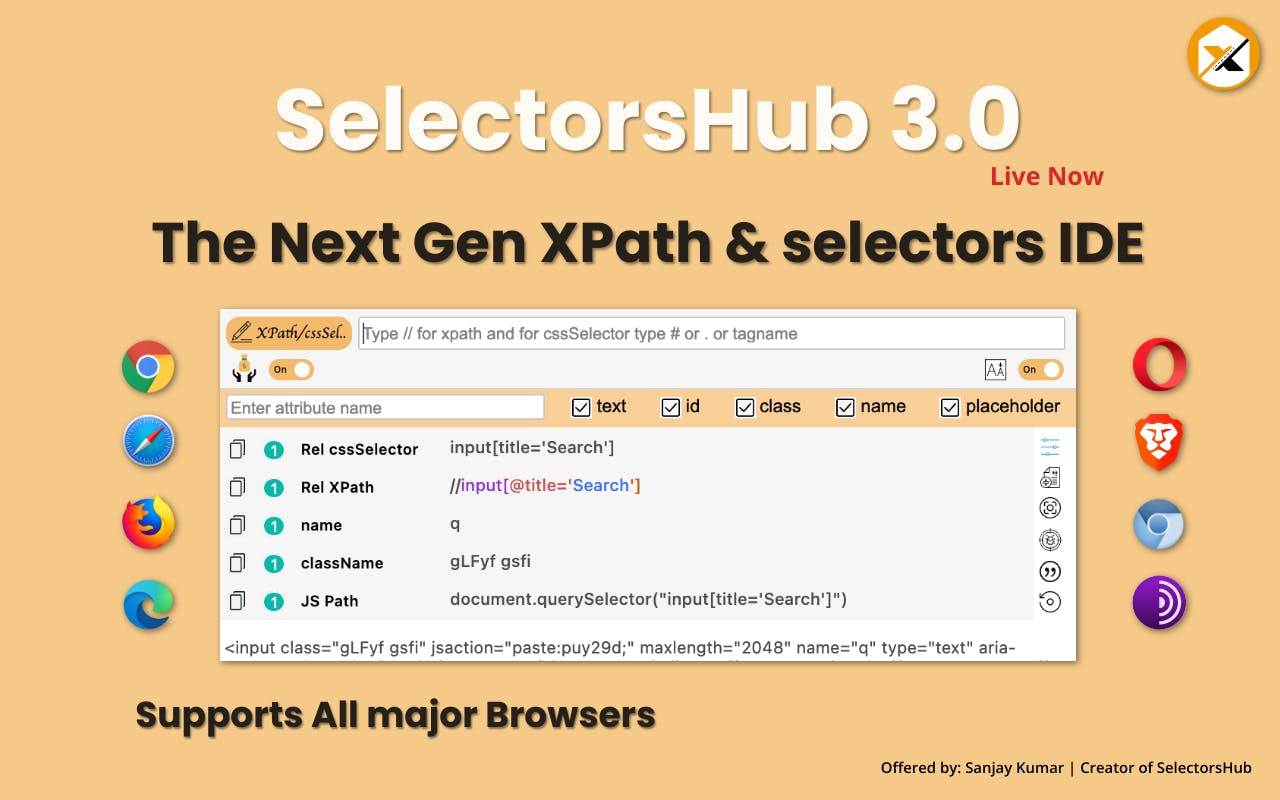The image size is (1280, 800).
Task: Click the Offered by Sanjay Kumar credit
Action: pos(1066,768)
